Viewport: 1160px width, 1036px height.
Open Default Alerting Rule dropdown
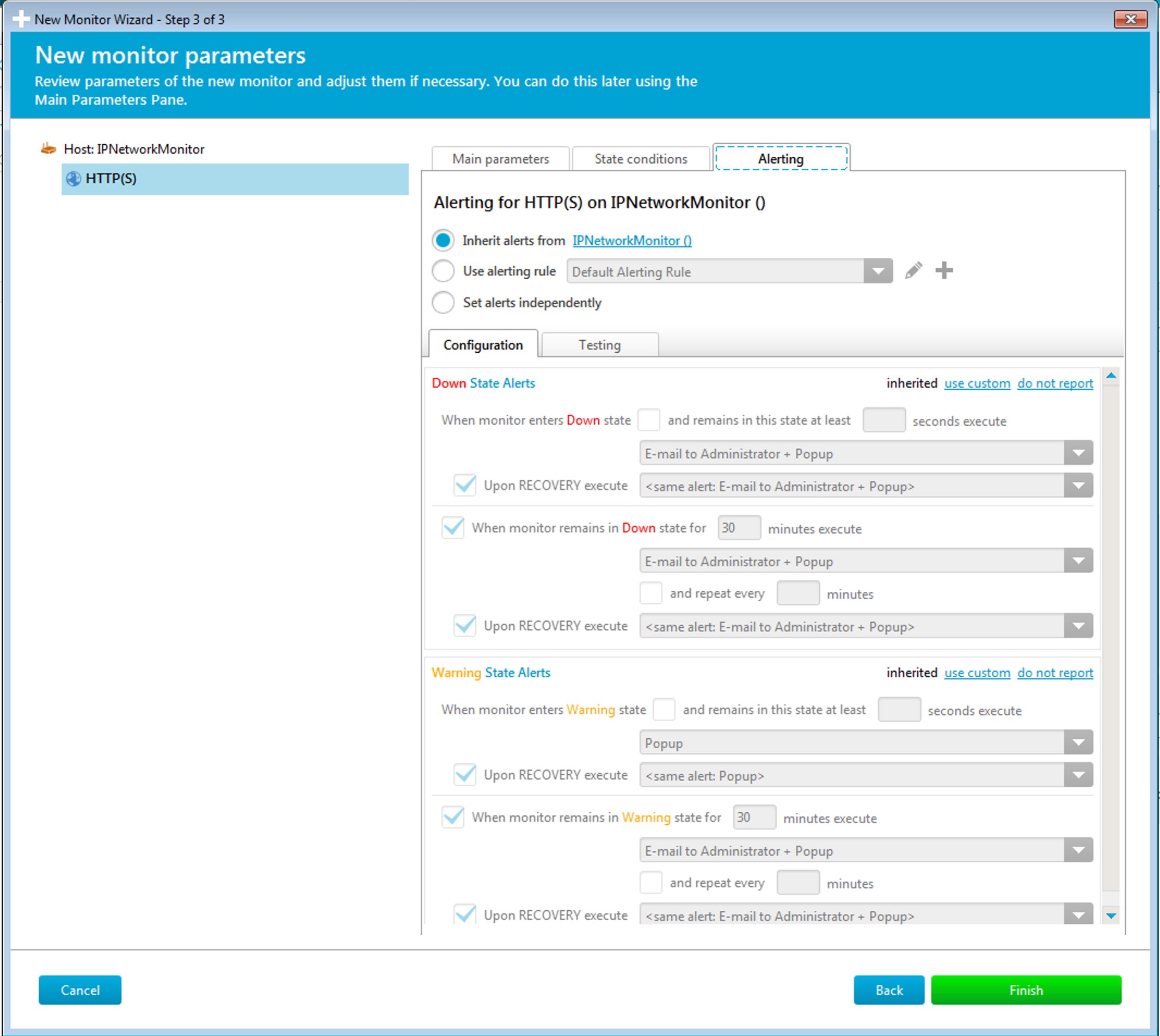729,272
